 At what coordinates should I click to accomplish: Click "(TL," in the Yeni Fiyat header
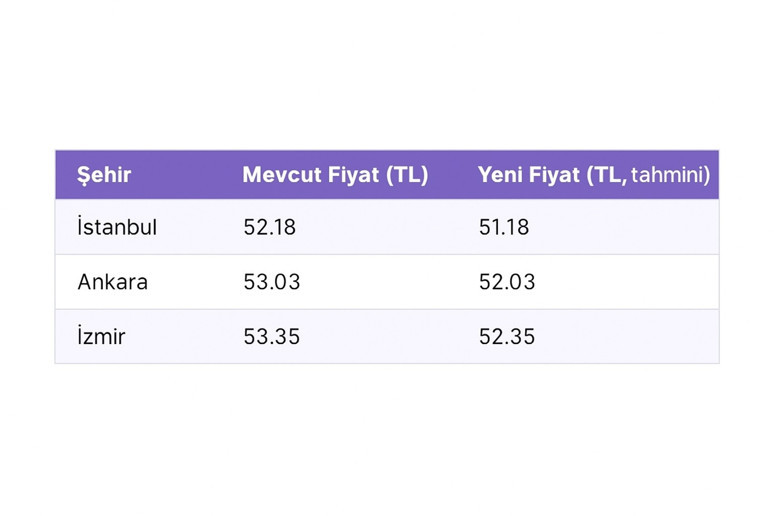pyautogui.click(x=606, y=175)
